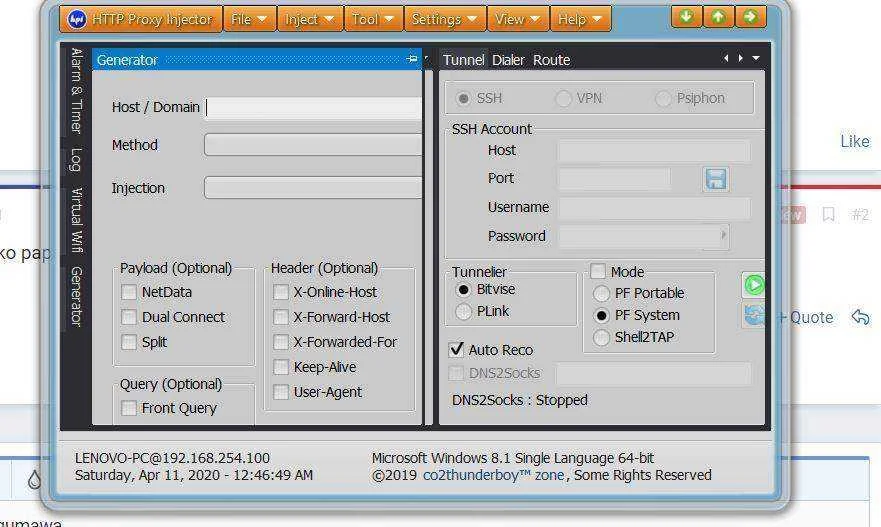Open the Inject menu
The height and width of the screenshot is (527, 881).
coord(310,19)
